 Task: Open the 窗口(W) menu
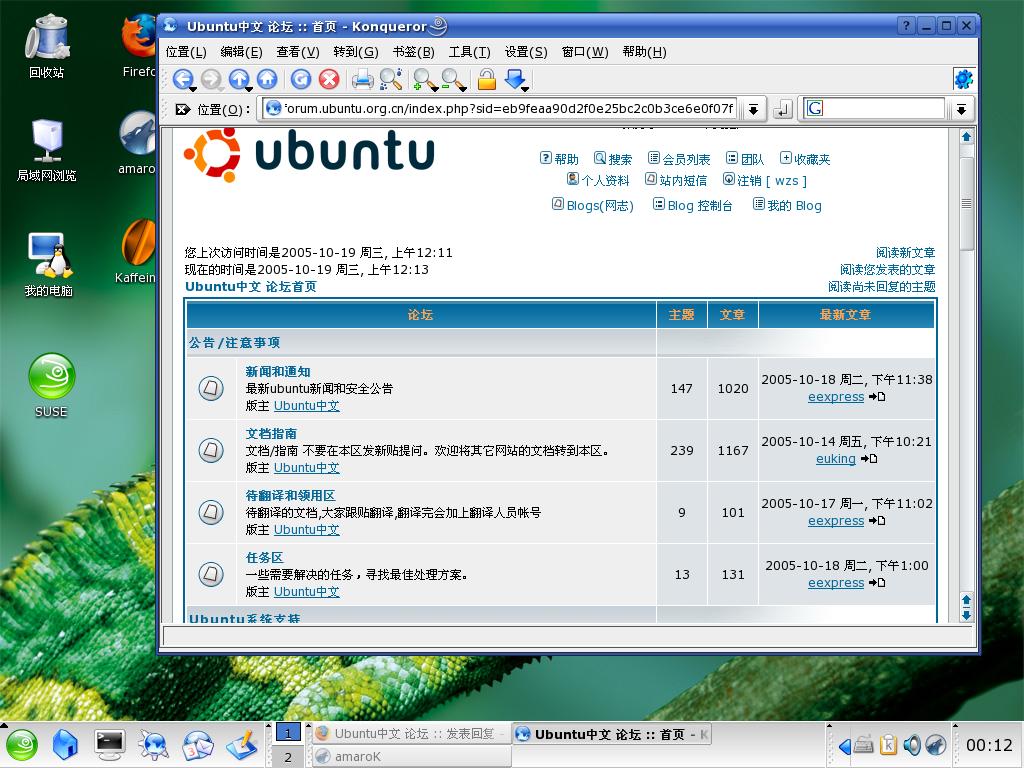585,52
